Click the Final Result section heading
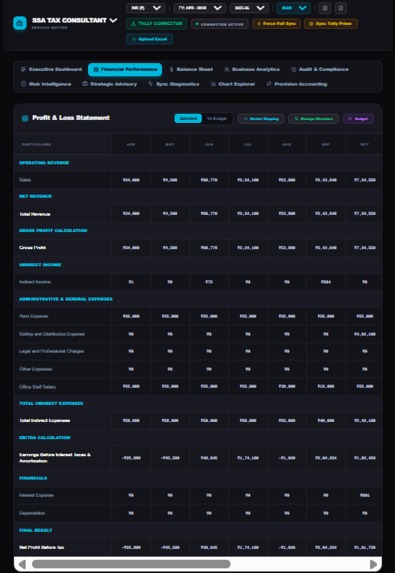This screenshot has width=395, height=573. (x=35, y=530)
